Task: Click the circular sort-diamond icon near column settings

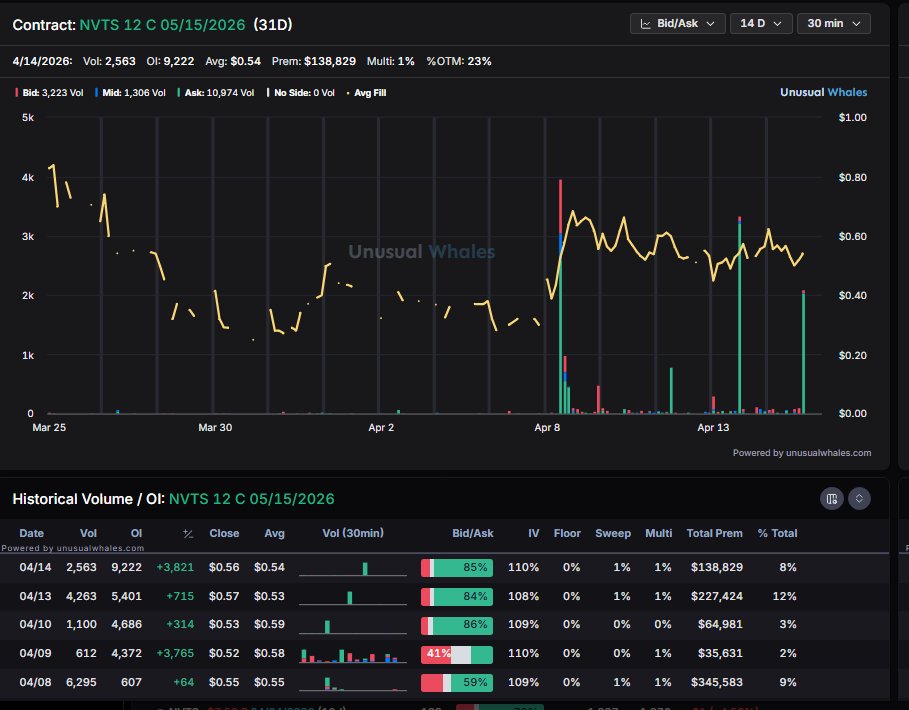Action: click(x=858, y=498)
